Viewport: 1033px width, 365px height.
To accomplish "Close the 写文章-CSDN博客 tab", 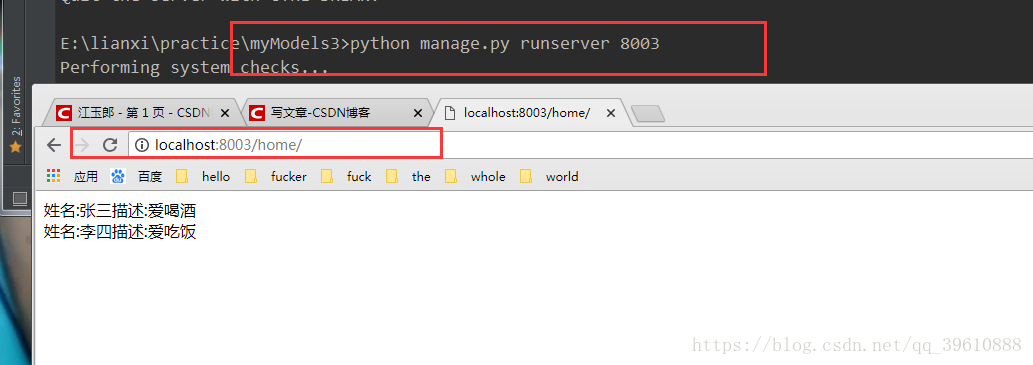I will (x=418, y=113).
